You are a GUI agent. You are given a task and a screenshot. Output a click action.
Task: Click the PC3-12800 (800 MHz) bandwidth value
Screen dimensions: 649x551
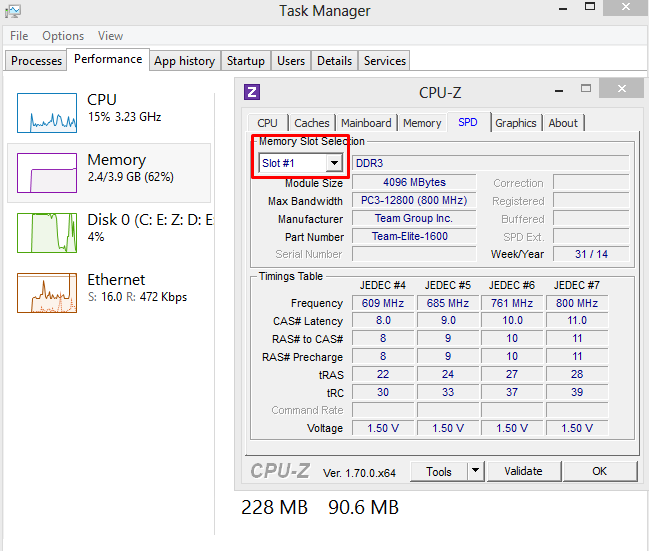click(414, 200)
